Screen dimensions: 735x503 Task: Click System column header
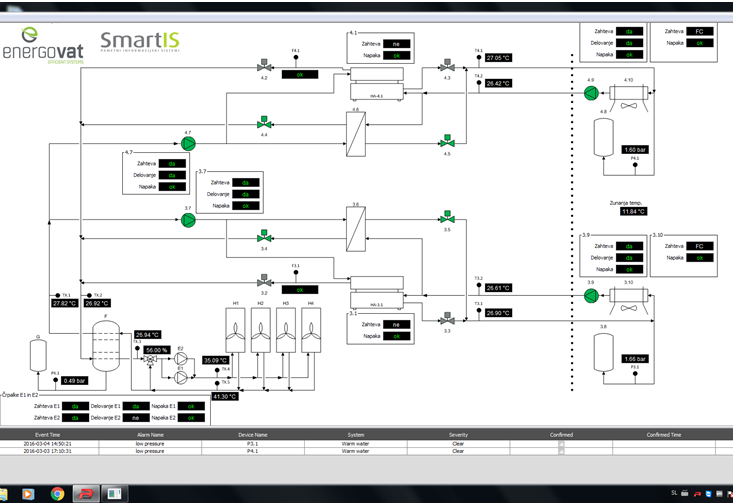tap(356, 435)
